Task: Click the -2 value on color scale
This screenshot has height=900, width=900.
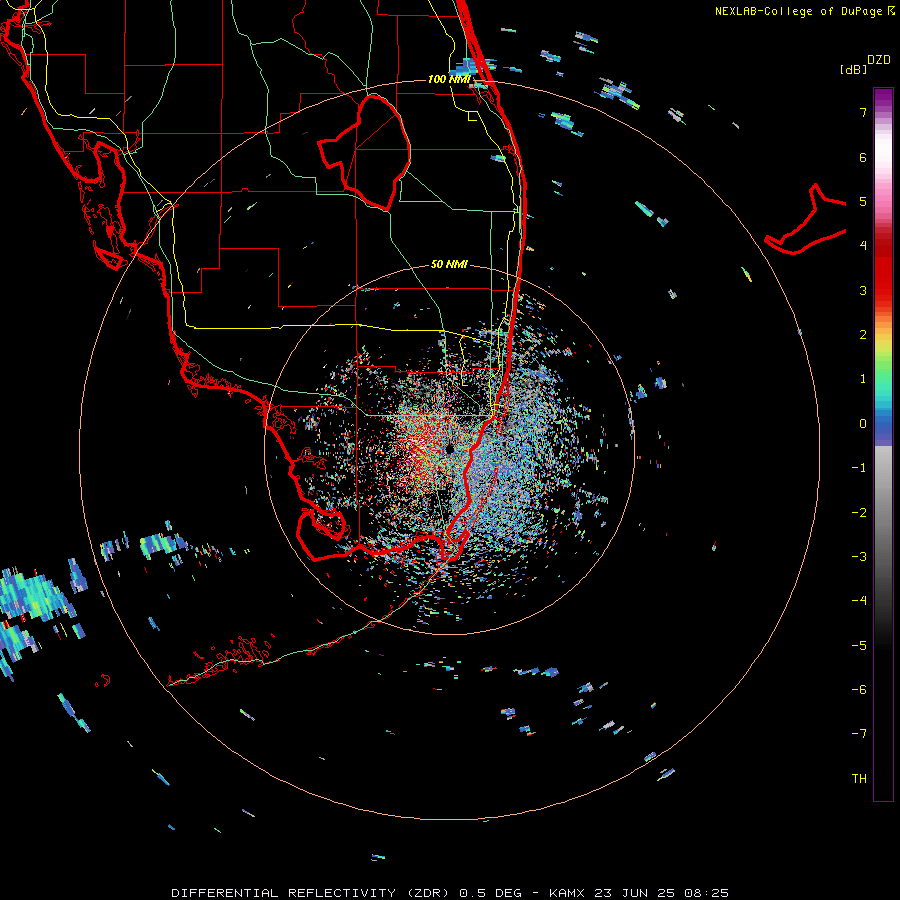Action: click(859, 512)
